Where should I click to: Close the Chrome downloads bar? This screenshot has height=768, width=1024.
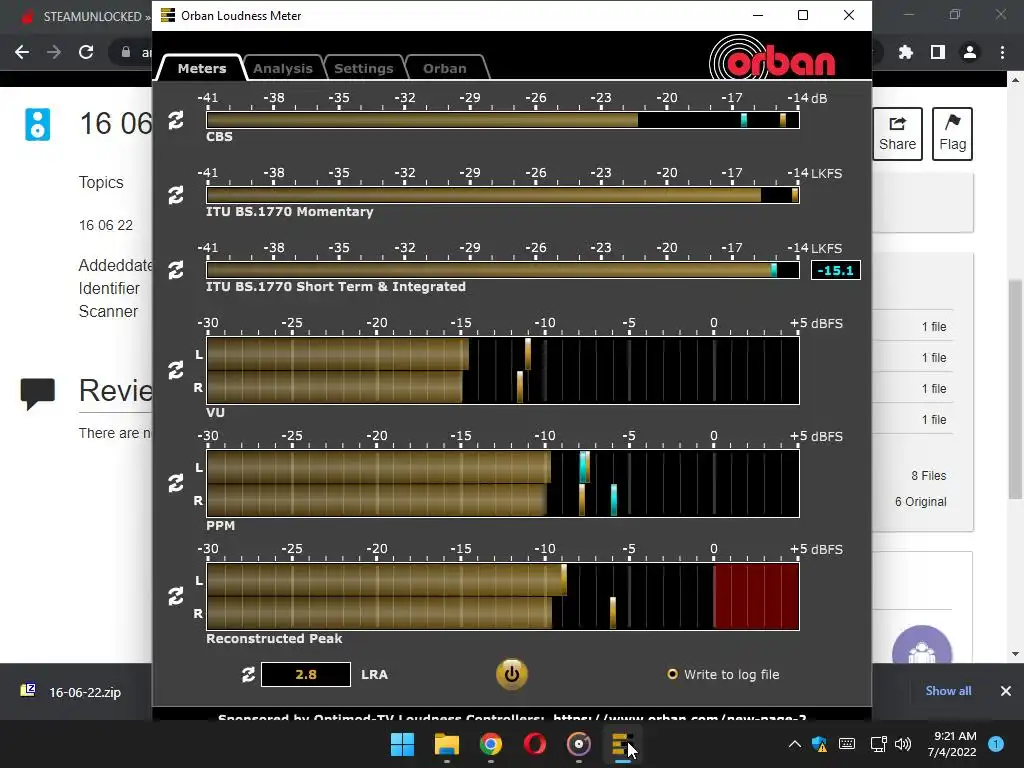click(1006, 691)
